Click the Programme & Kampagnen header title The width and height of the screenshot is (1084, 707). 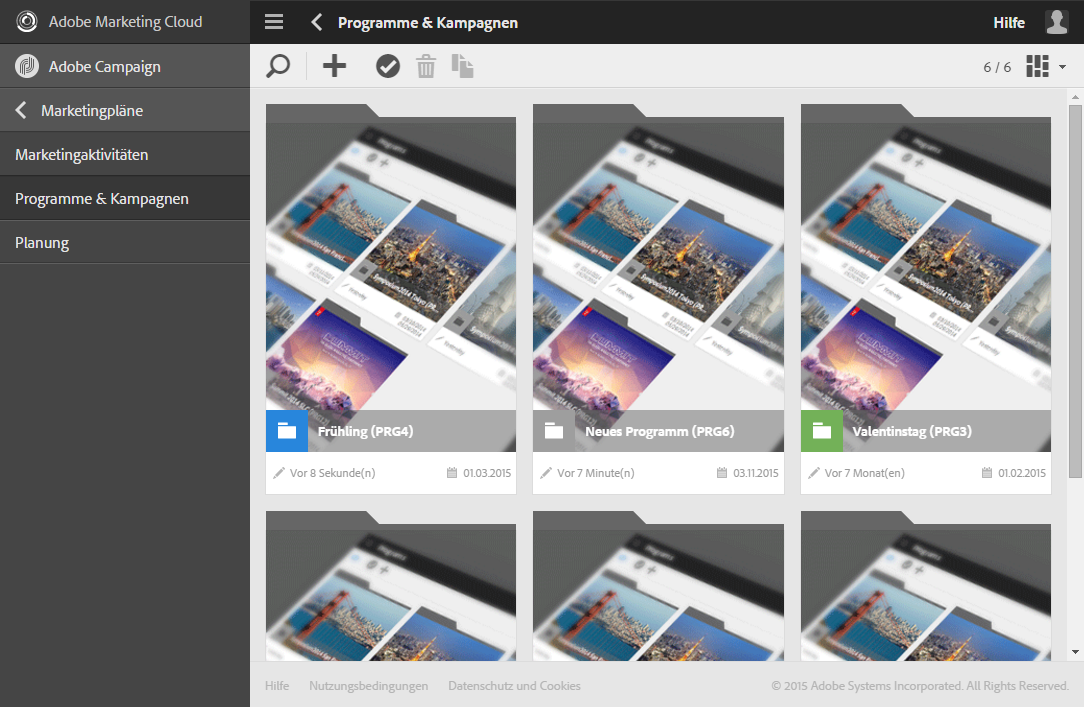428,22
